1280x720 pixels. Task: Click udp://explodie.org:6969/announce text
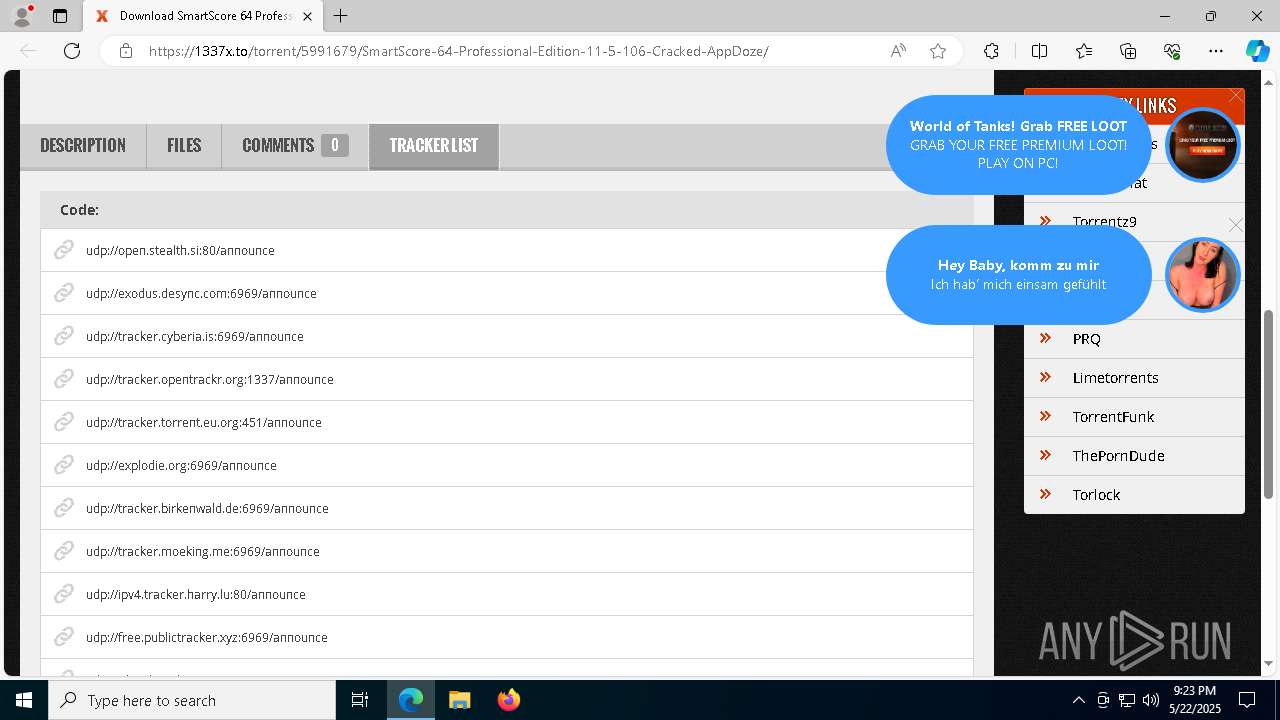point(181,465)
